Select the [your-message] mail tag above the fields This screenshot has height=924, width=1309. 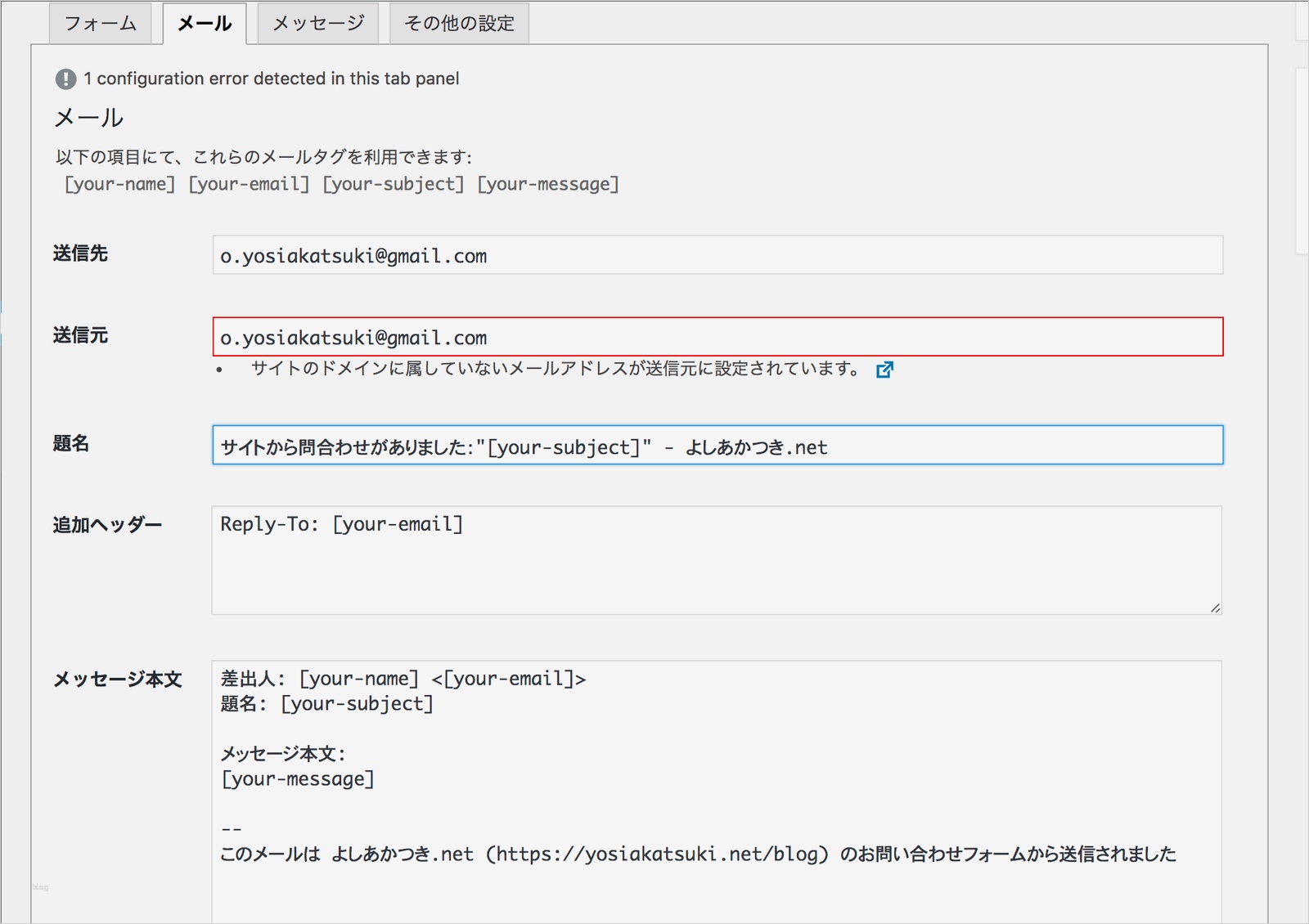(x=548, y=184)
